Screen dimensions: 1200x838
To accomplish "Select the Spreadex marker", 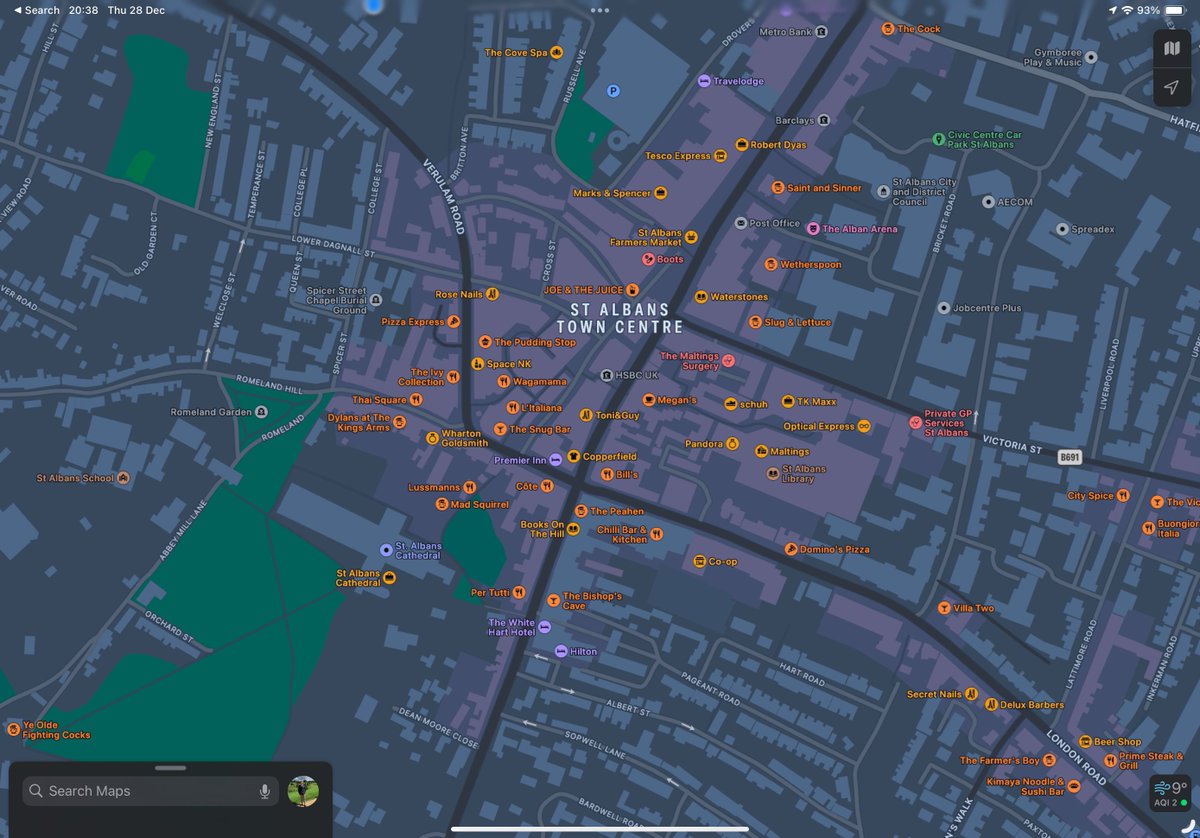I will click(x=1062, y=229).
